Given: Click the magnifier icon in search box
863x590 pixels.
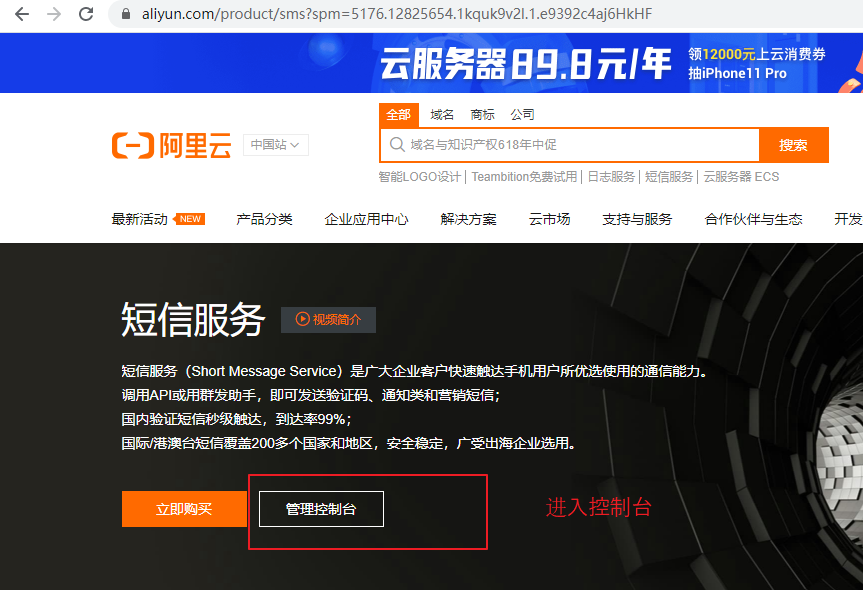Looking at the screenshot, I should point(396,144).
